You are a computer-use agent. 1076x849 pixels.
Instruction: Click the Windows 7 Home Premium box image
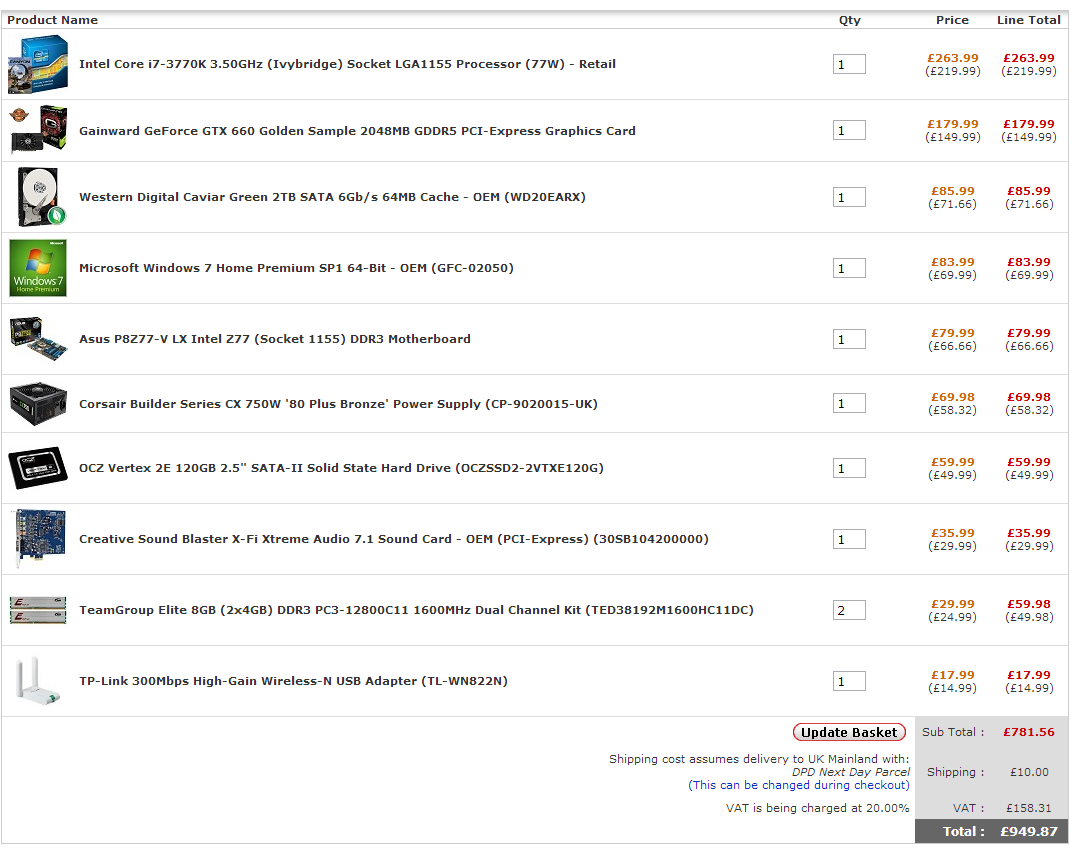click(38, 268)
